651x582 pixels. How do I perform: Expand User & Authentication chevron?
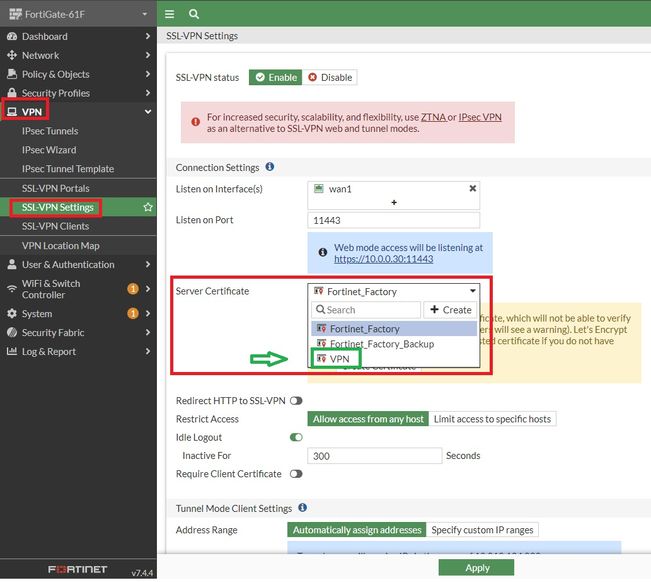148,264
